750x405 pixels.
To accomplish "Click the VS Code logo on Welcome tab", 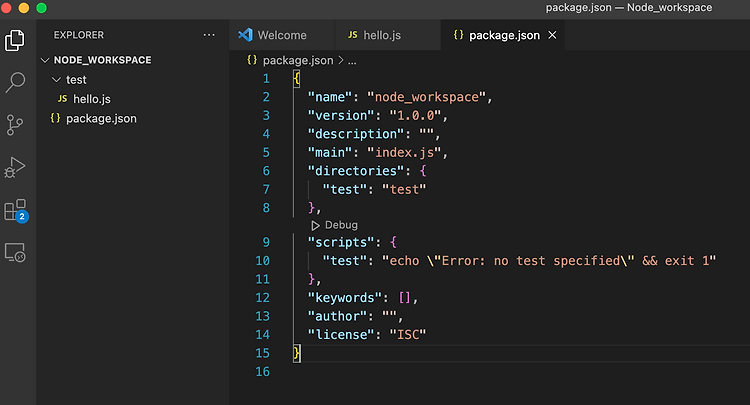I will [245, 35].
